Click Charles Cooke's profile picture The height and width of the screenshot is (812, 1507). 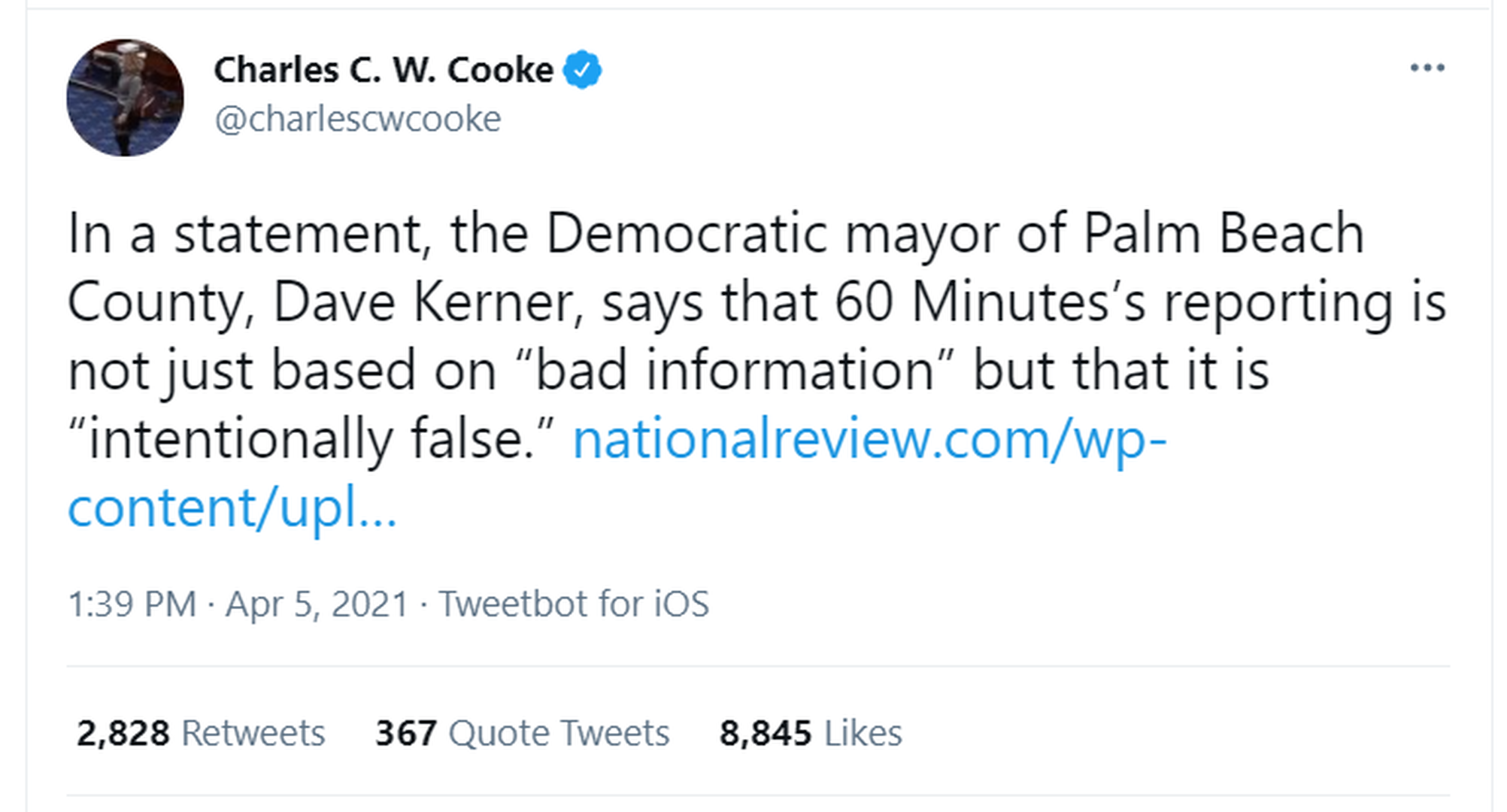125,98
